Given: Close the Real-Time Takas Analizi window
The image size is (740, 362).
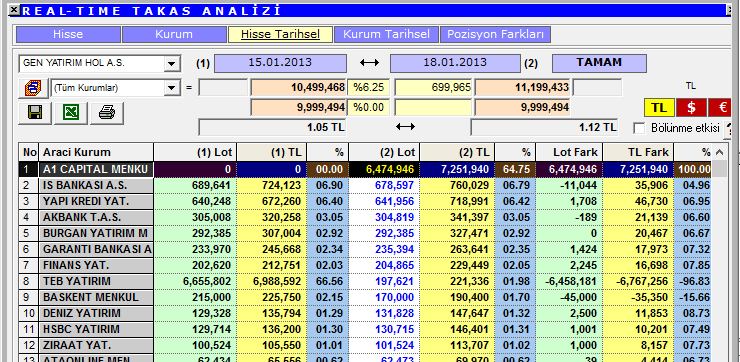Looking at the screenshot, I should (x=15, y=9).
